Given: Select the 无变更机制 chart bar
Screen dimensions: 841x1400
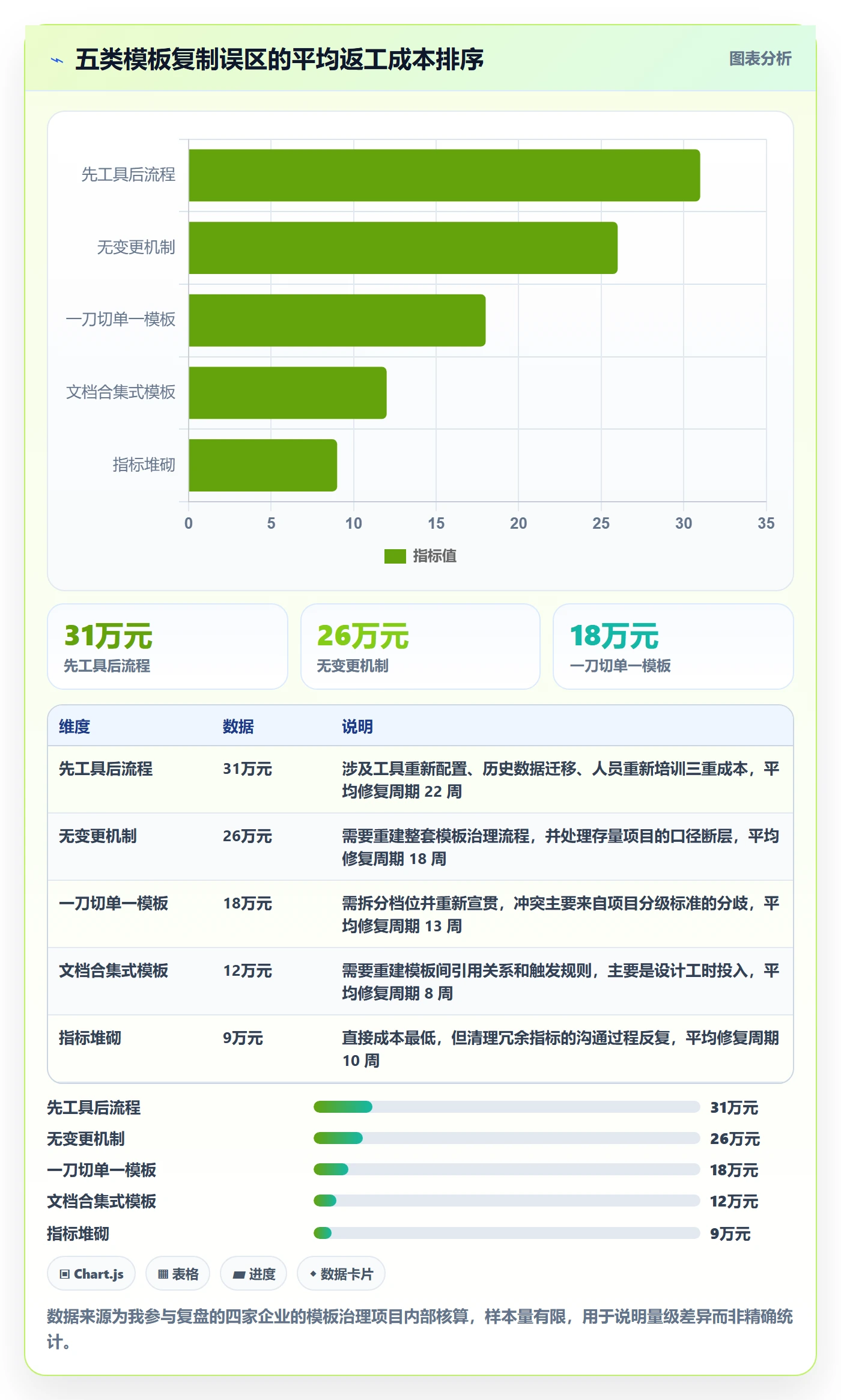Looking at the screenshot, I should click(403, 248).
